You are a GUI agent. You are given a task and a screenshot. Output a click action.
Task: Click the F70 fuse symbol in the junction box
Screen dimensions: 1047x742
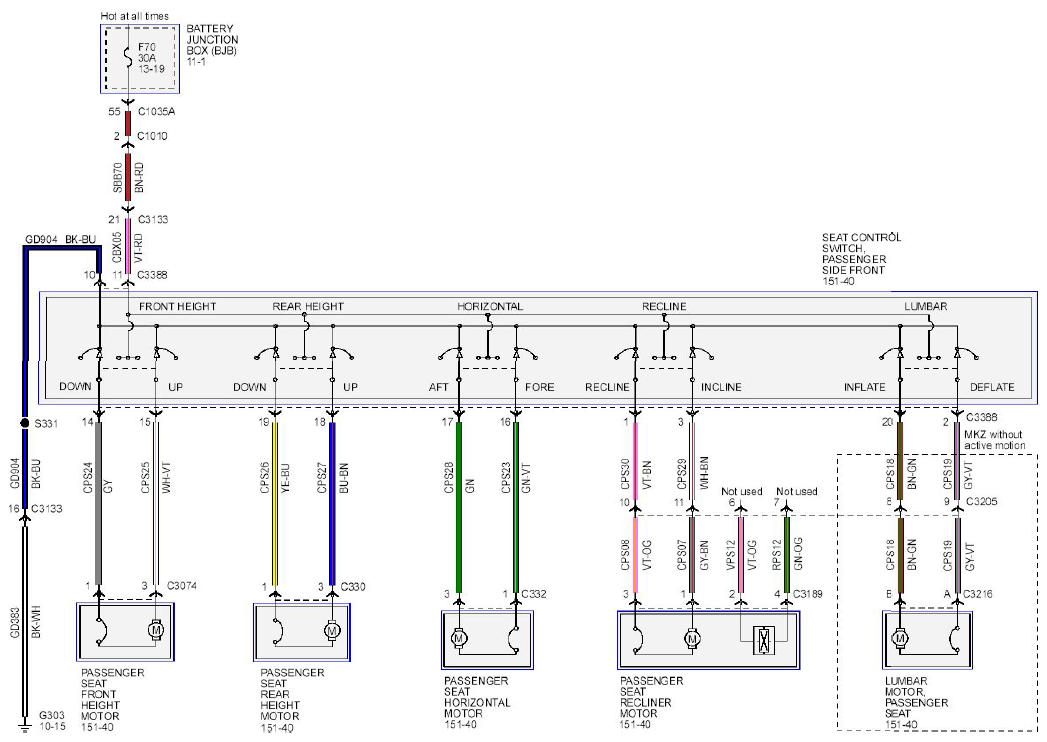pyautogui.click(x=128, y=57)
